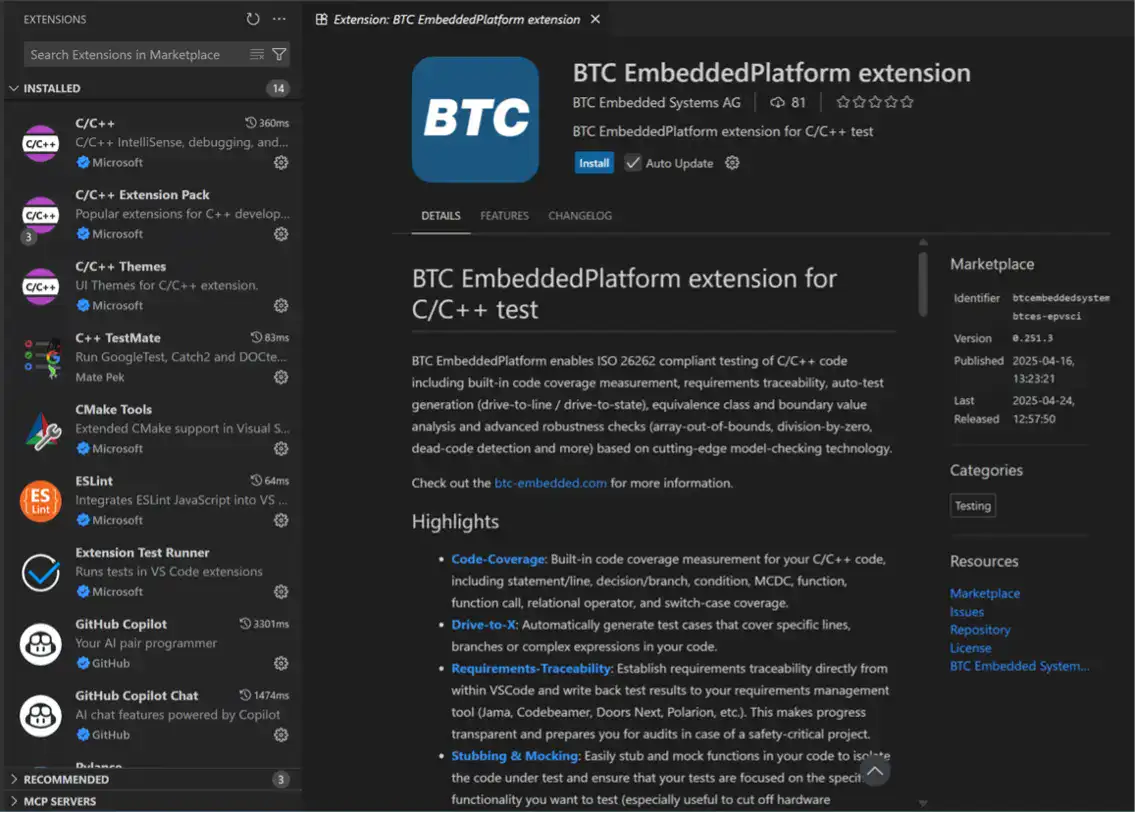Click the gear icon beside Auto Update
The image size is (1139, 815).
pos(732,163)
